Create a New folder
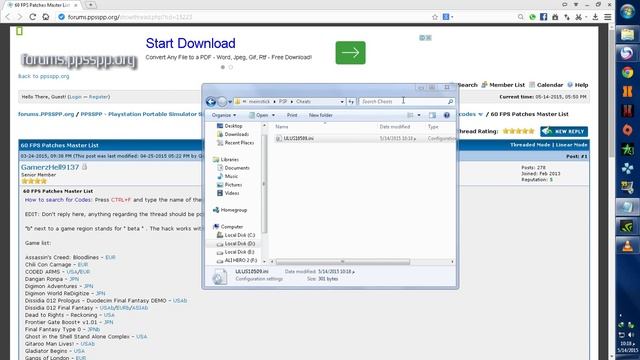Screen dimensions: 640x360 pos(321,116)
